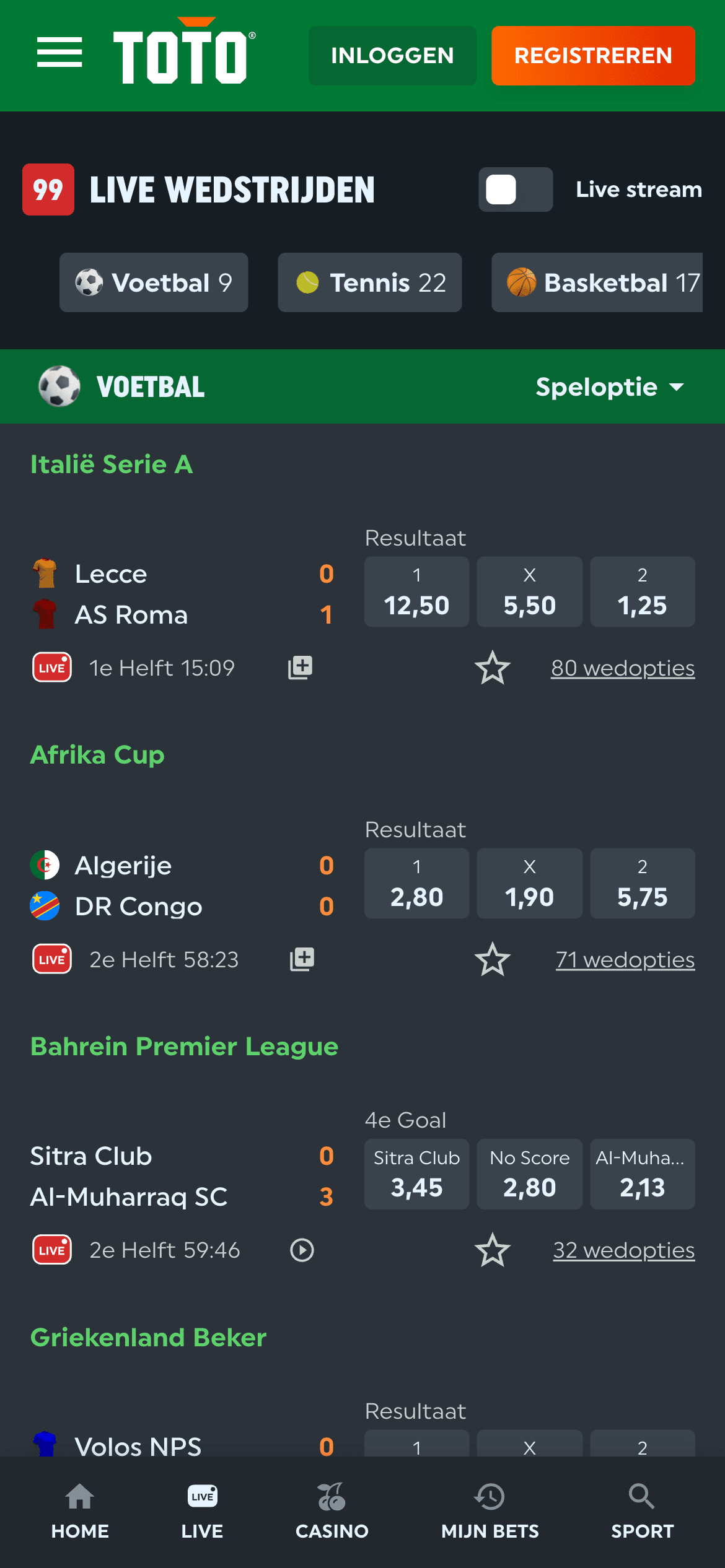The image size is (725, 1568).
Task: Select the Tennis 22 filter
Action: tap(369, 283)
